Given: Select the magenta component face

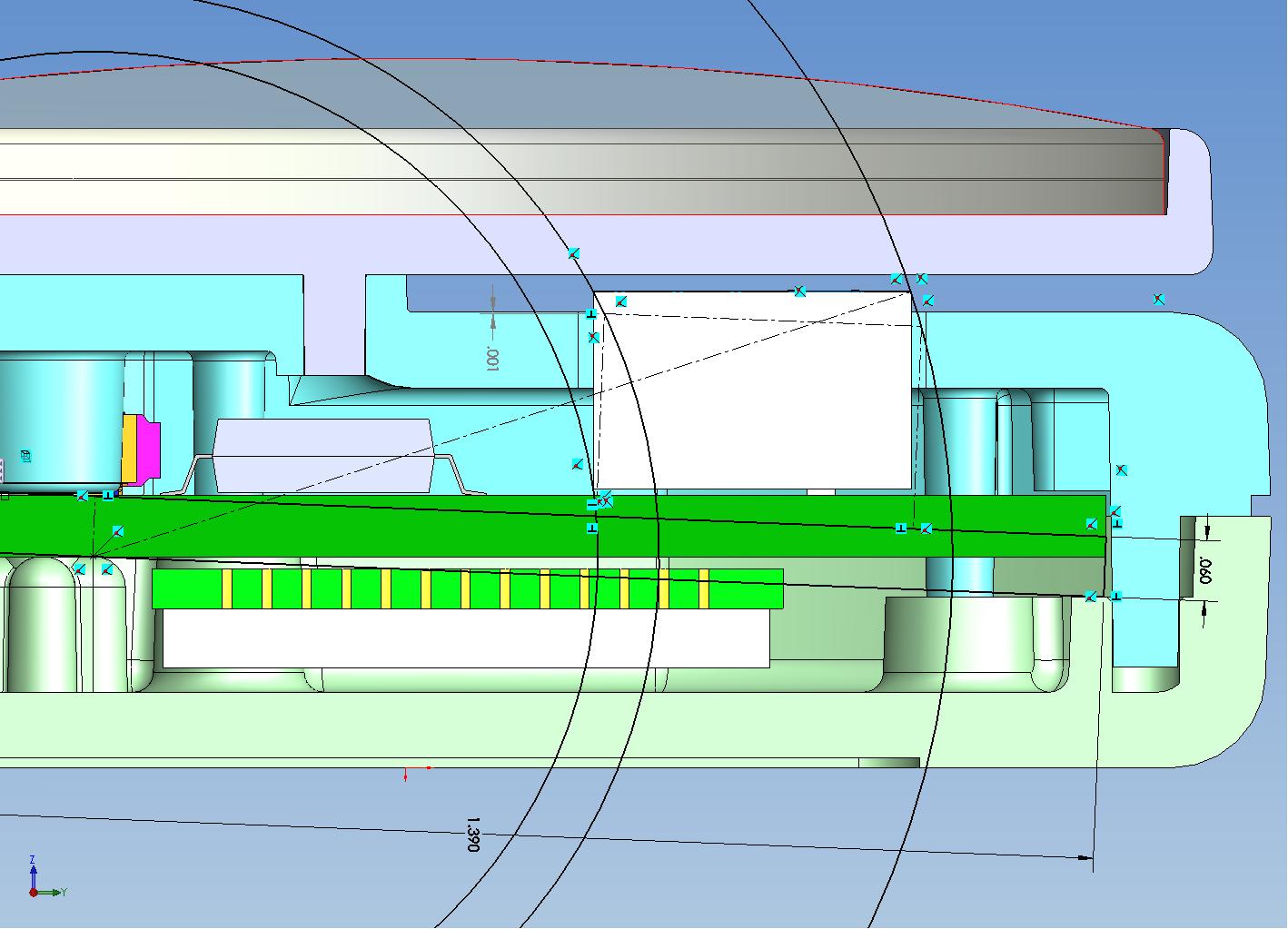Looking at the screenshot, I should click(x=149, y=449).
